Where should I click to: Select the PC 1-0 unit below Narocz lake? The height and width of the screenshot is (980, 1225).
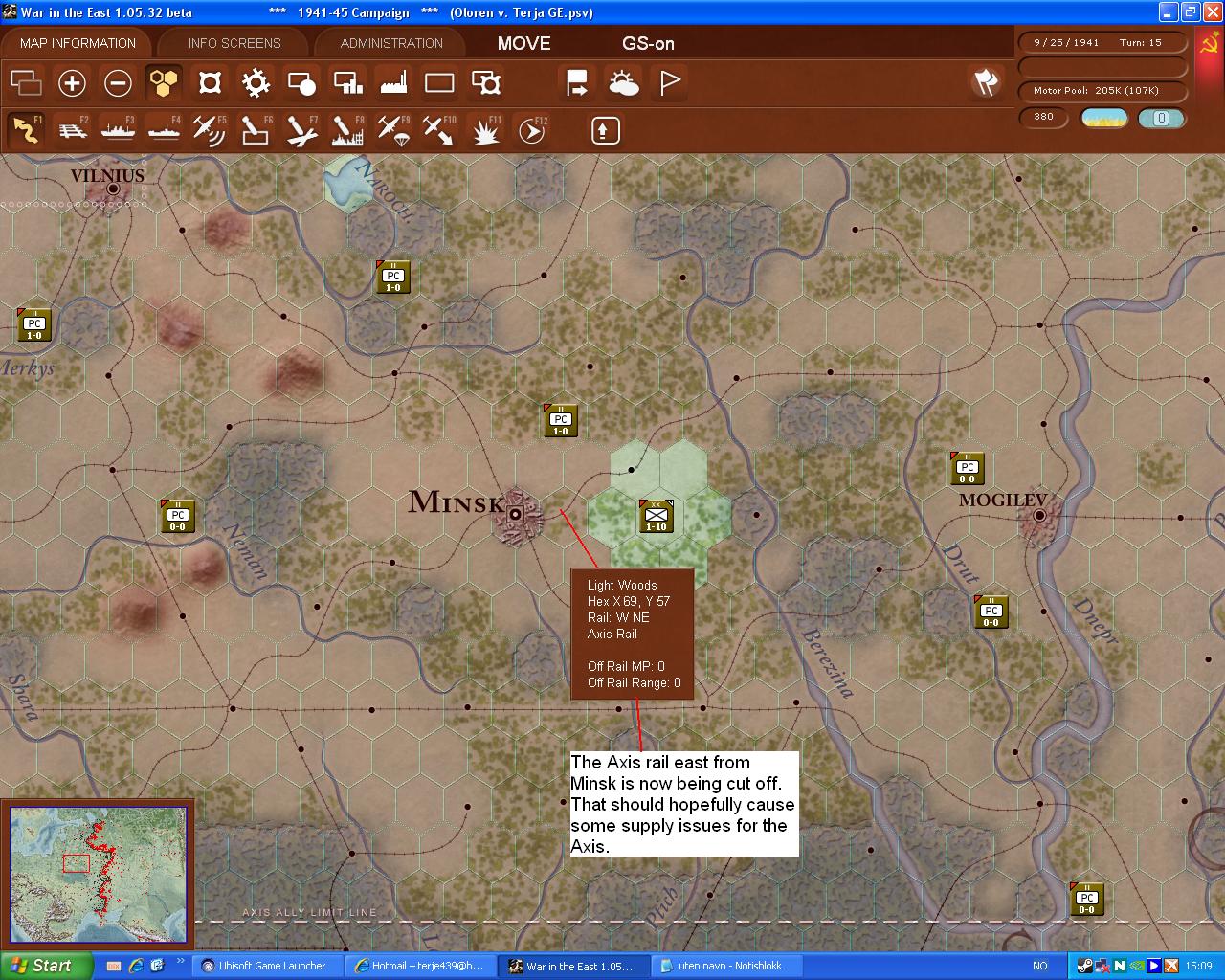393,278
